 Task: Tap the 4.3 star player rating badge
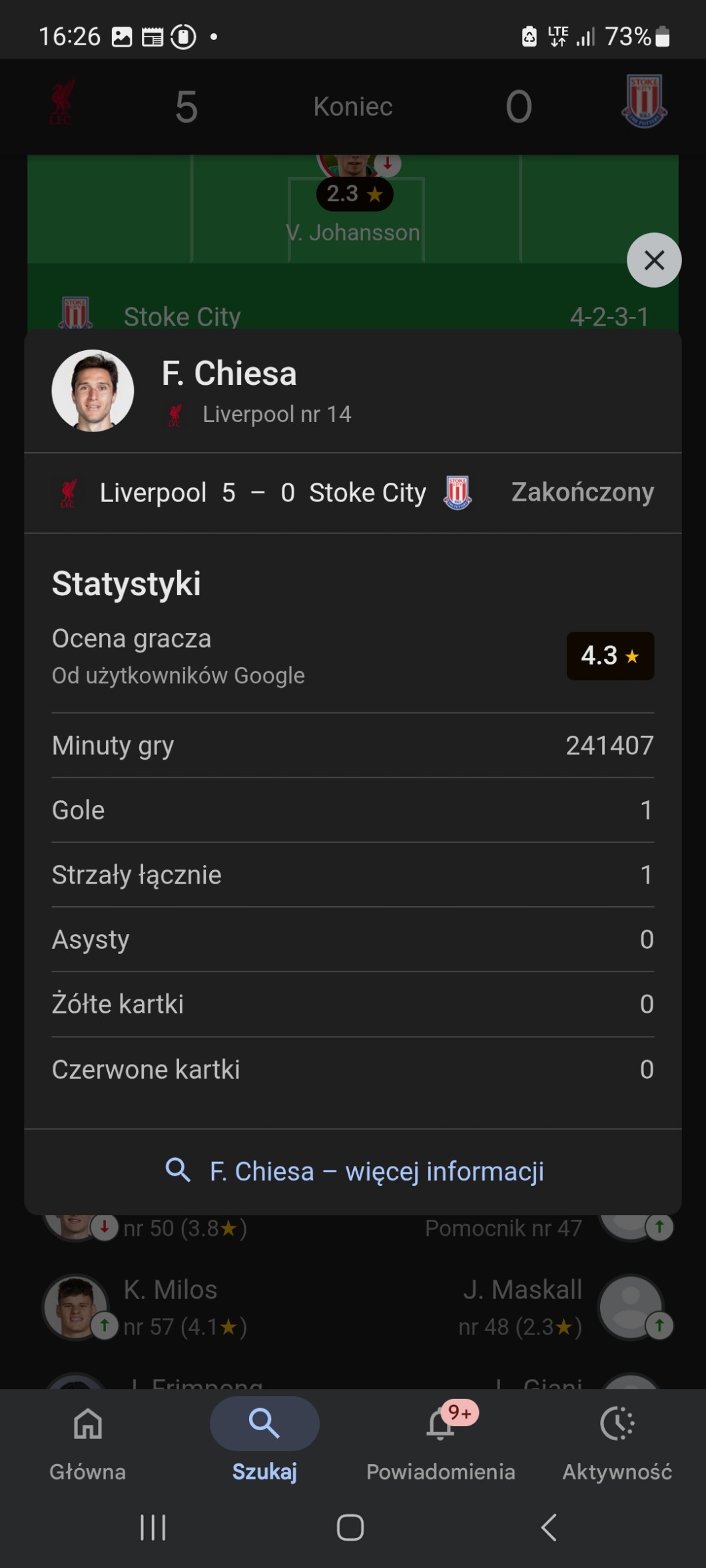click(x=609, y=656)
